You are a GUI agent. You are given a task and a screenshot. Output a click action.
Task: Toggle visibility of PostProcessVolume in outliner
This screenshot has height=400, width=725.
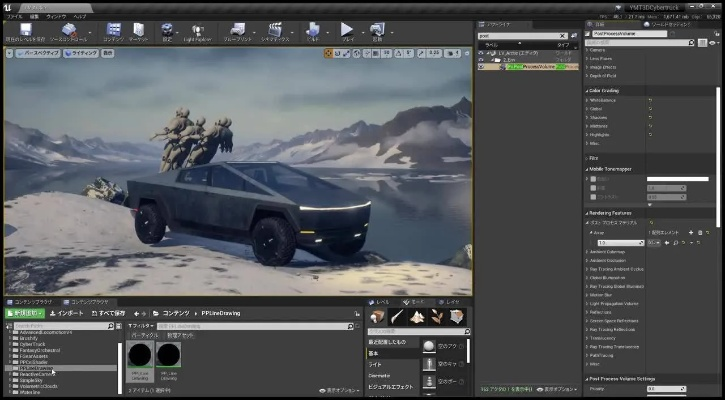pyautogui.click(x=480, y=67)
